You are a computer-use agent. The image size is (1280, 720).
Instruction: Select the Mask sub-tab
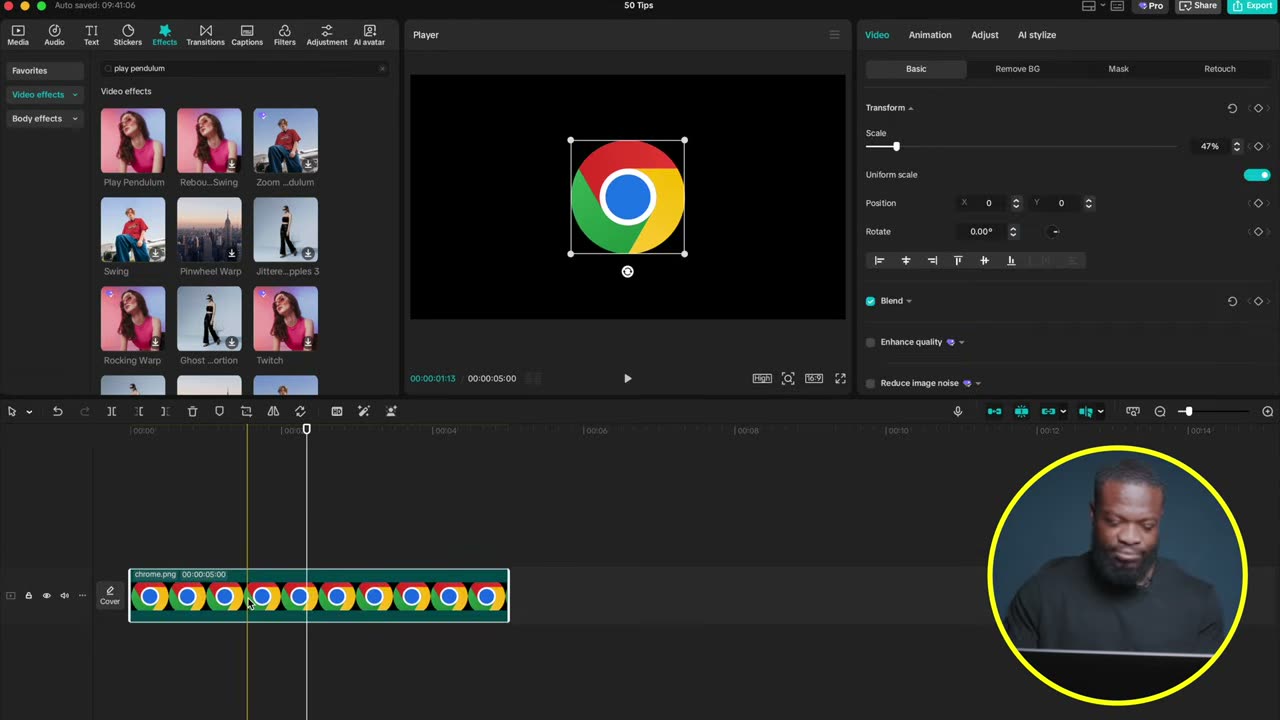coord(1118,69)
